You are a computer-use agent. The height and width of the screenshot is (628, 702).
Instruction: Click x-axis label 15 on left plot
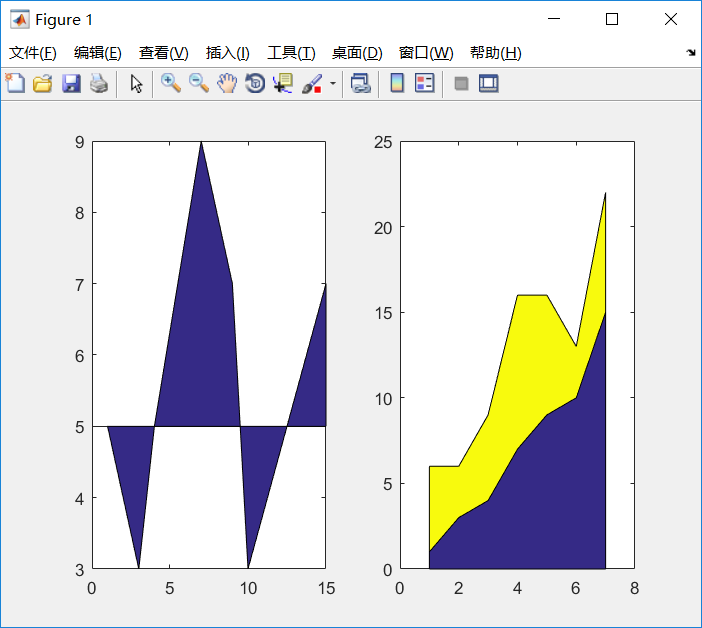click(327, 588)
